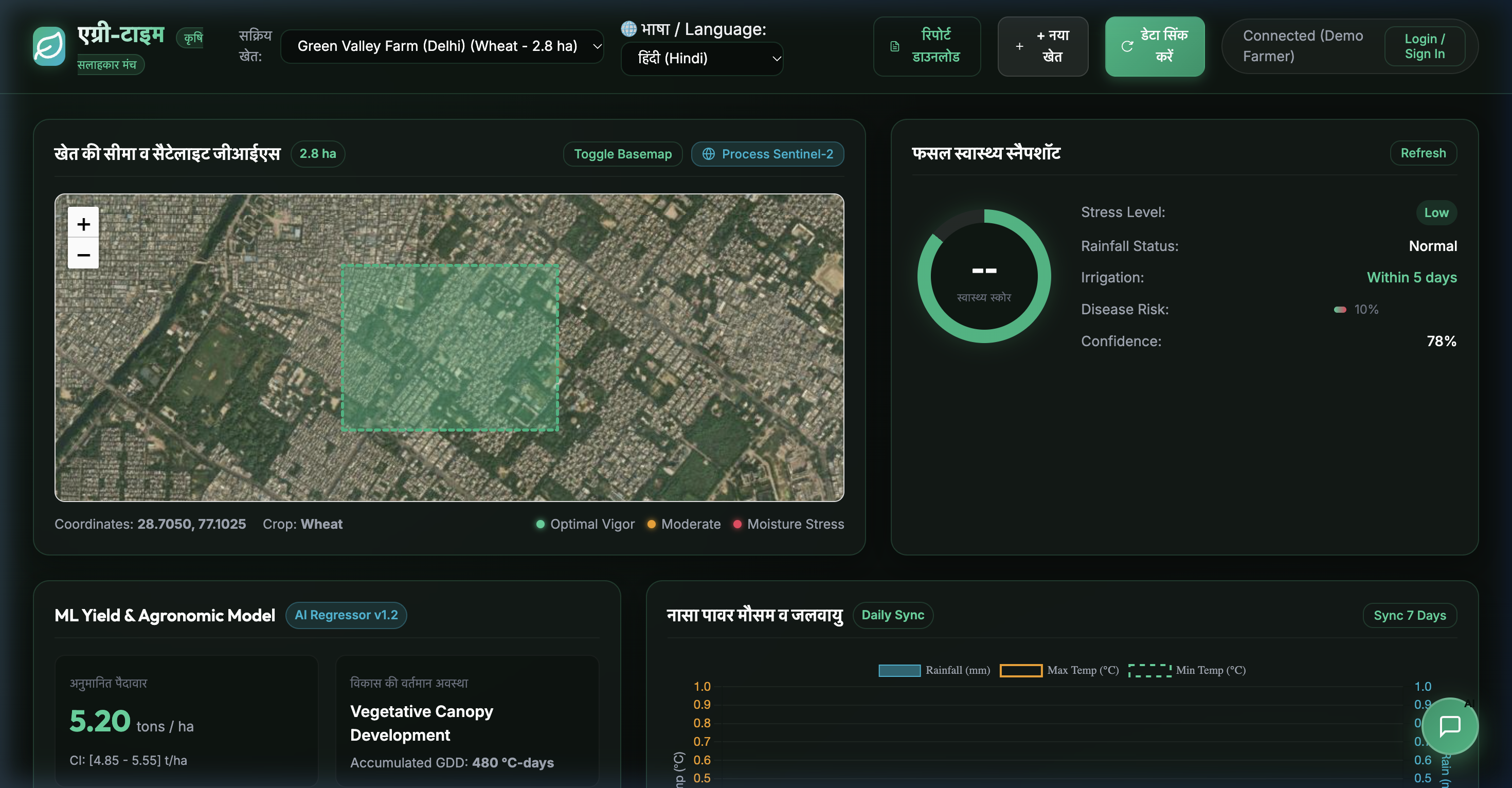This screenshot has width=1512, height=788.
Task: Open the Hindi language dropdown
Action: (x=702, y=58)
